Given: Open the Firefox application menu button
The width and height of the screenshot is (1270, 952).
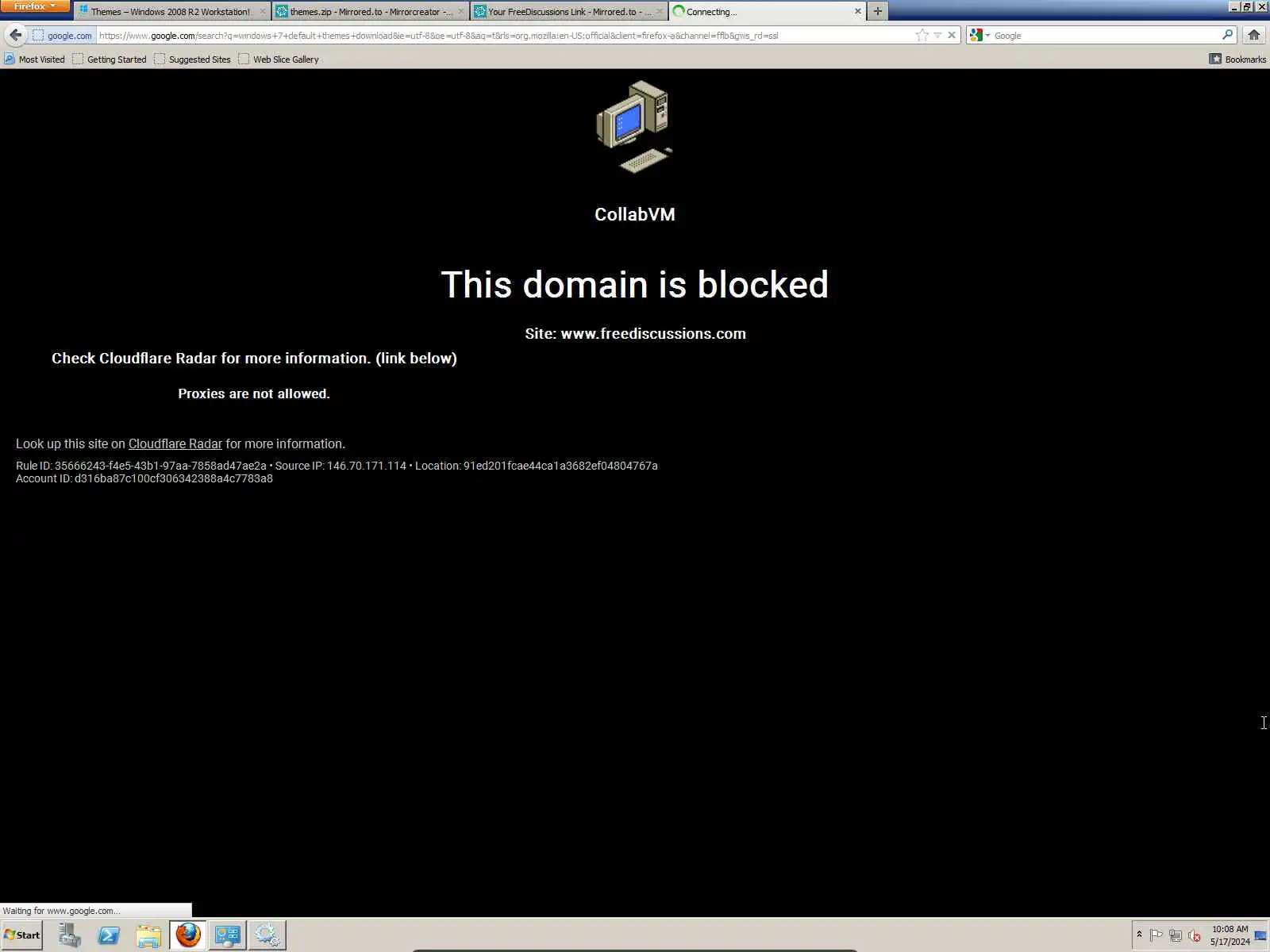Looking at the screenshot, I should point(35,6).
